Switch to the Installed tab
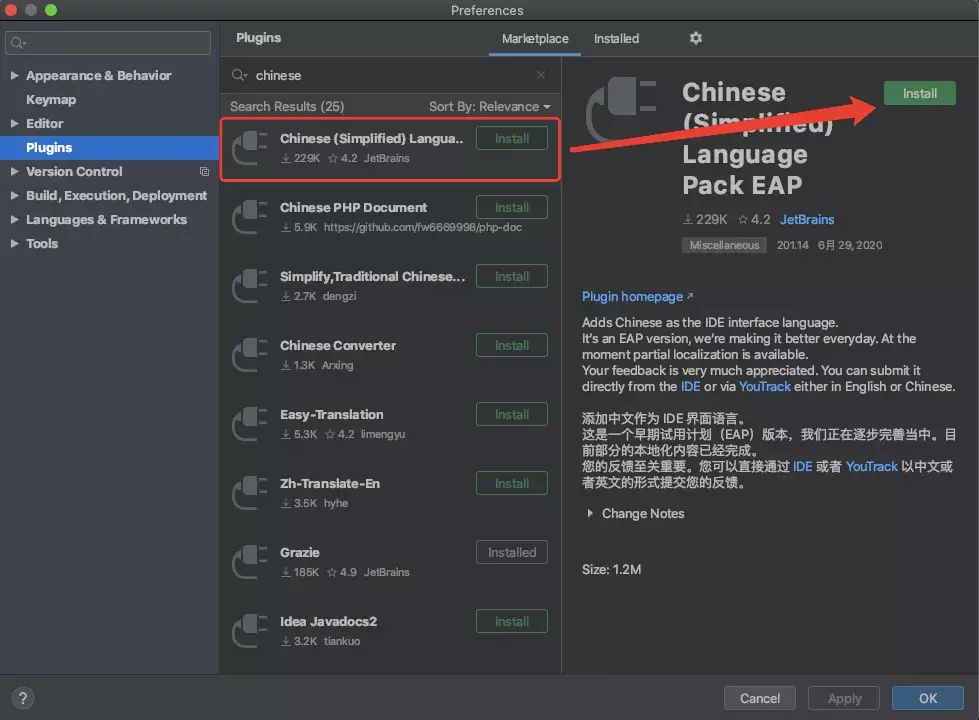Viewport: 979px width, 720px height. click(616, 39)
